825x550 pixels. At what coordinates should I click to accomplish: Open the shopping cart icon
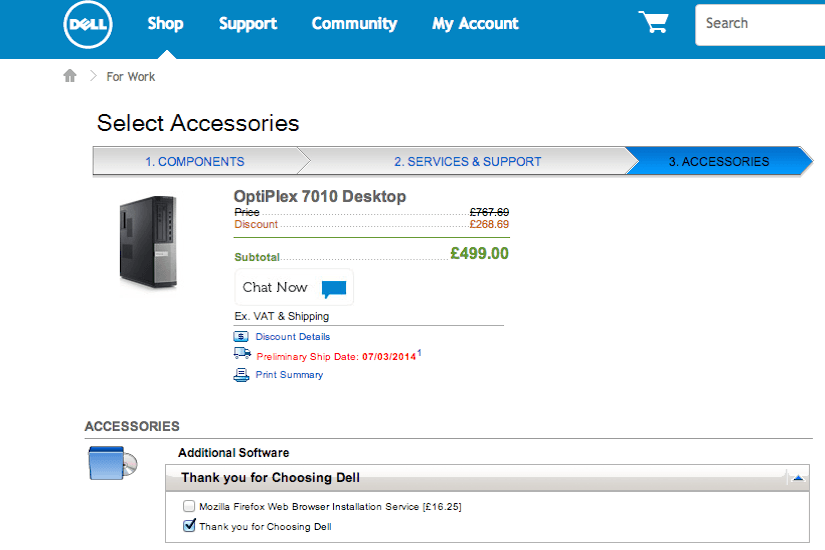(653, 22)
